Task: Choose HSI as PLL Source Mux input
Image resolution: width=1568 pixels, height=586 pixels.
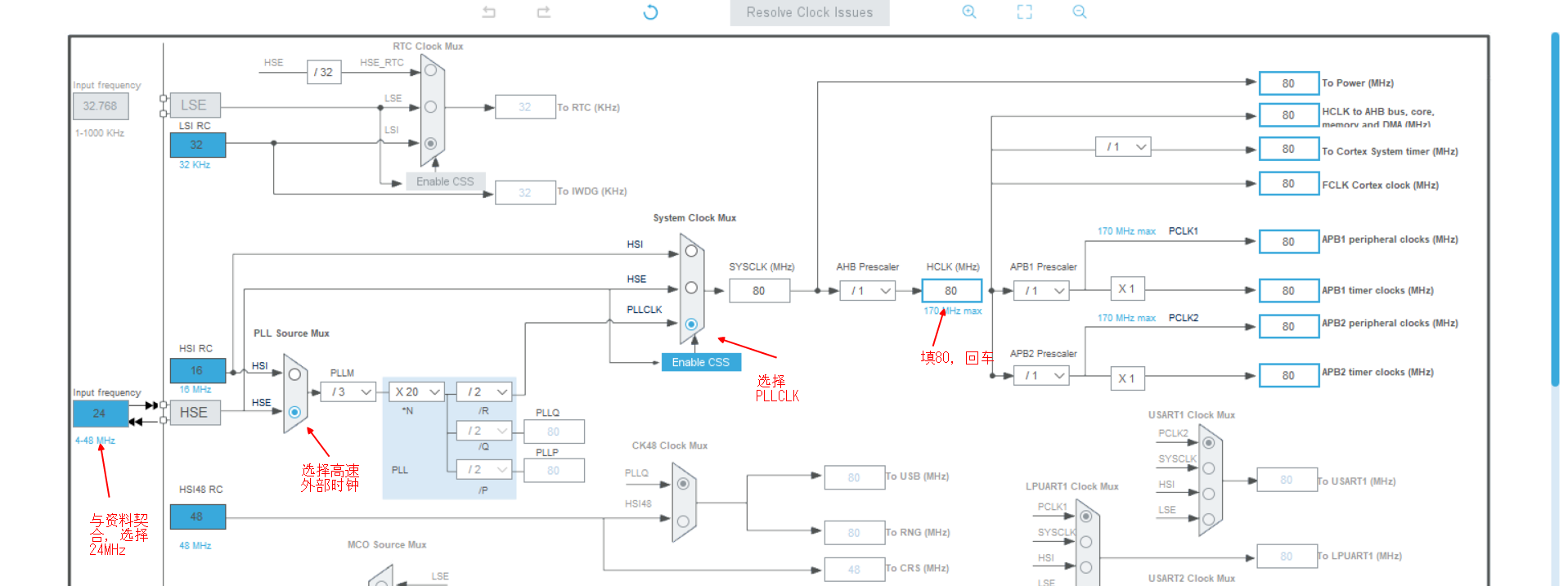Action: (x=294, y=374)
